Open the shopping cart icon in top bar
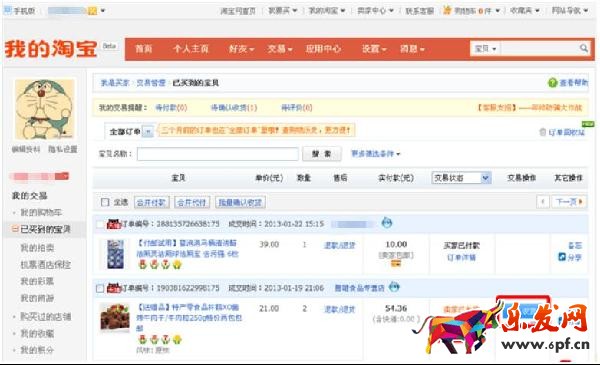The width and height of the screenshot is (600, 365). click(447, 10)
